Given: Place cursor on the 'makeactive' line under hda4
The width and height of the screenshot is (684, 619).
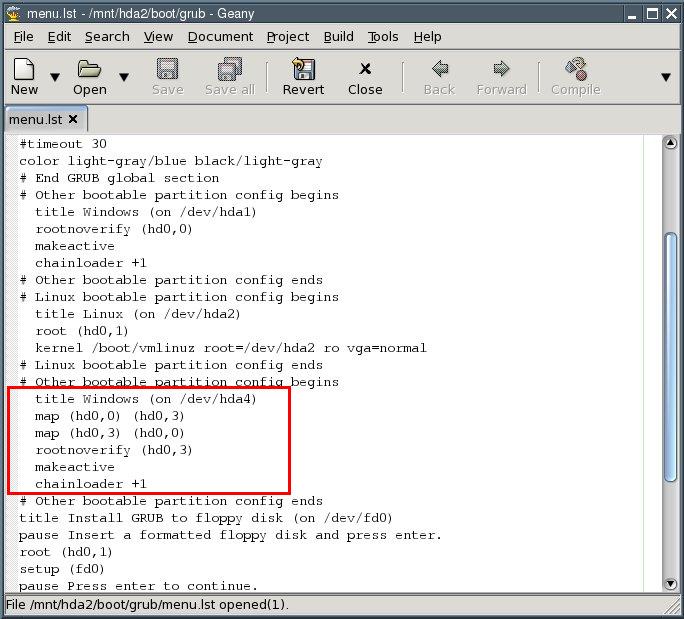Looking at the screenshot, I should [x=75, y=467].
